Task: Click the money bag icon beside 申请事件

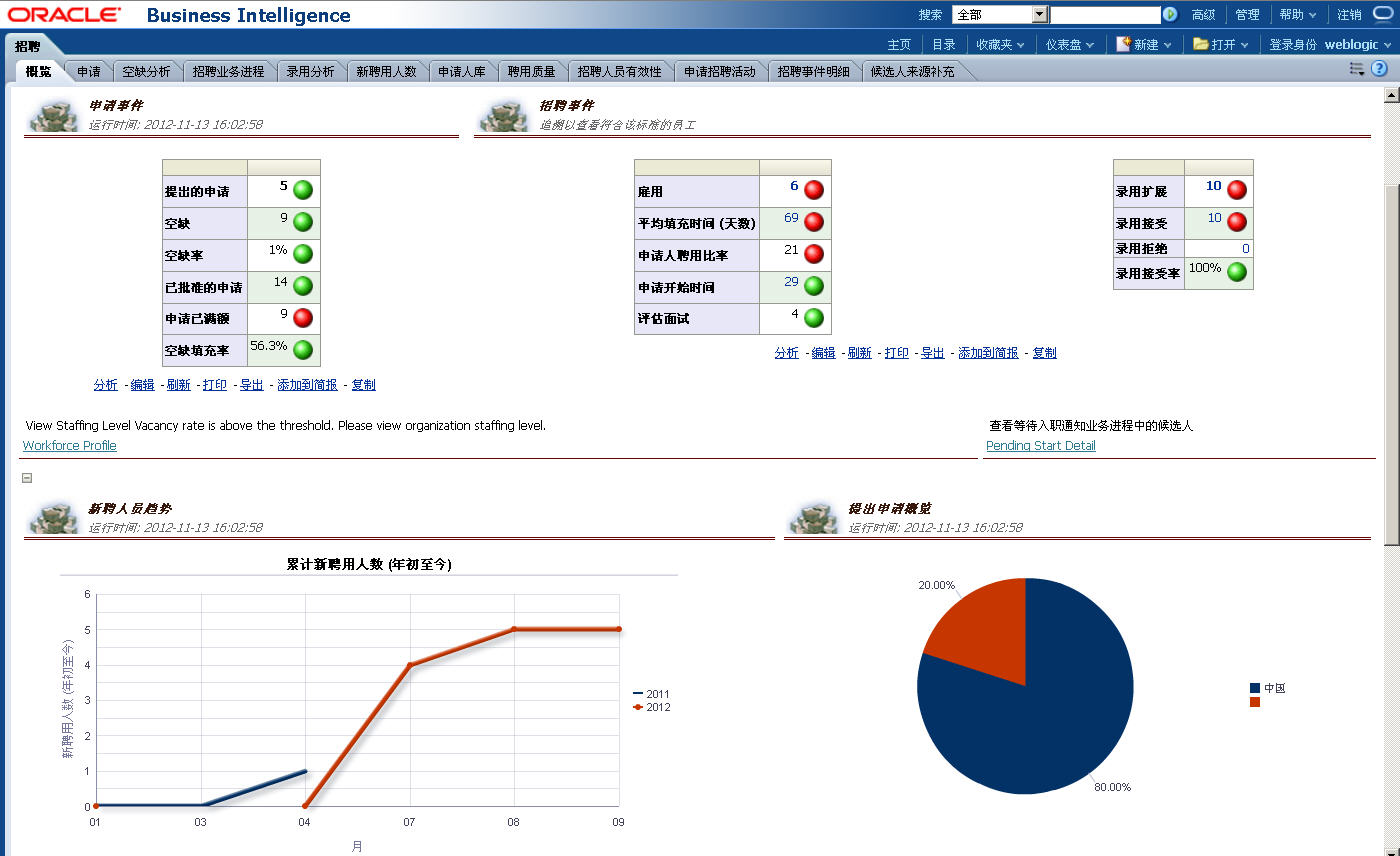Action: (x=55, y=115)
